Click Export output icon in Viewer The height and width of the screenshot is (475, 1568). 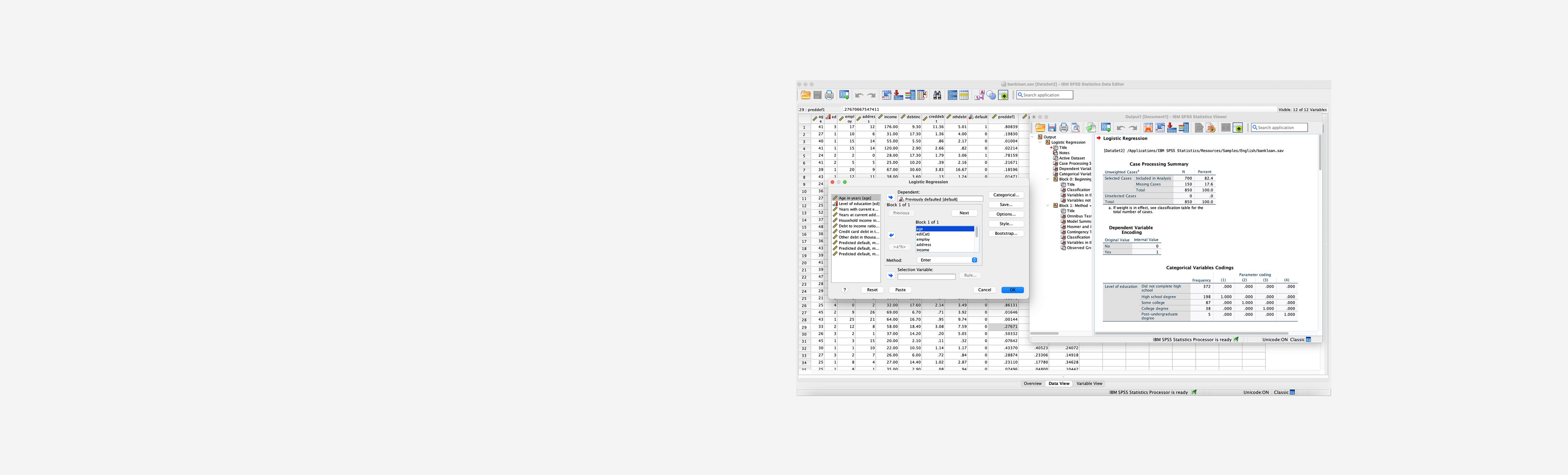coord(1091,128)
